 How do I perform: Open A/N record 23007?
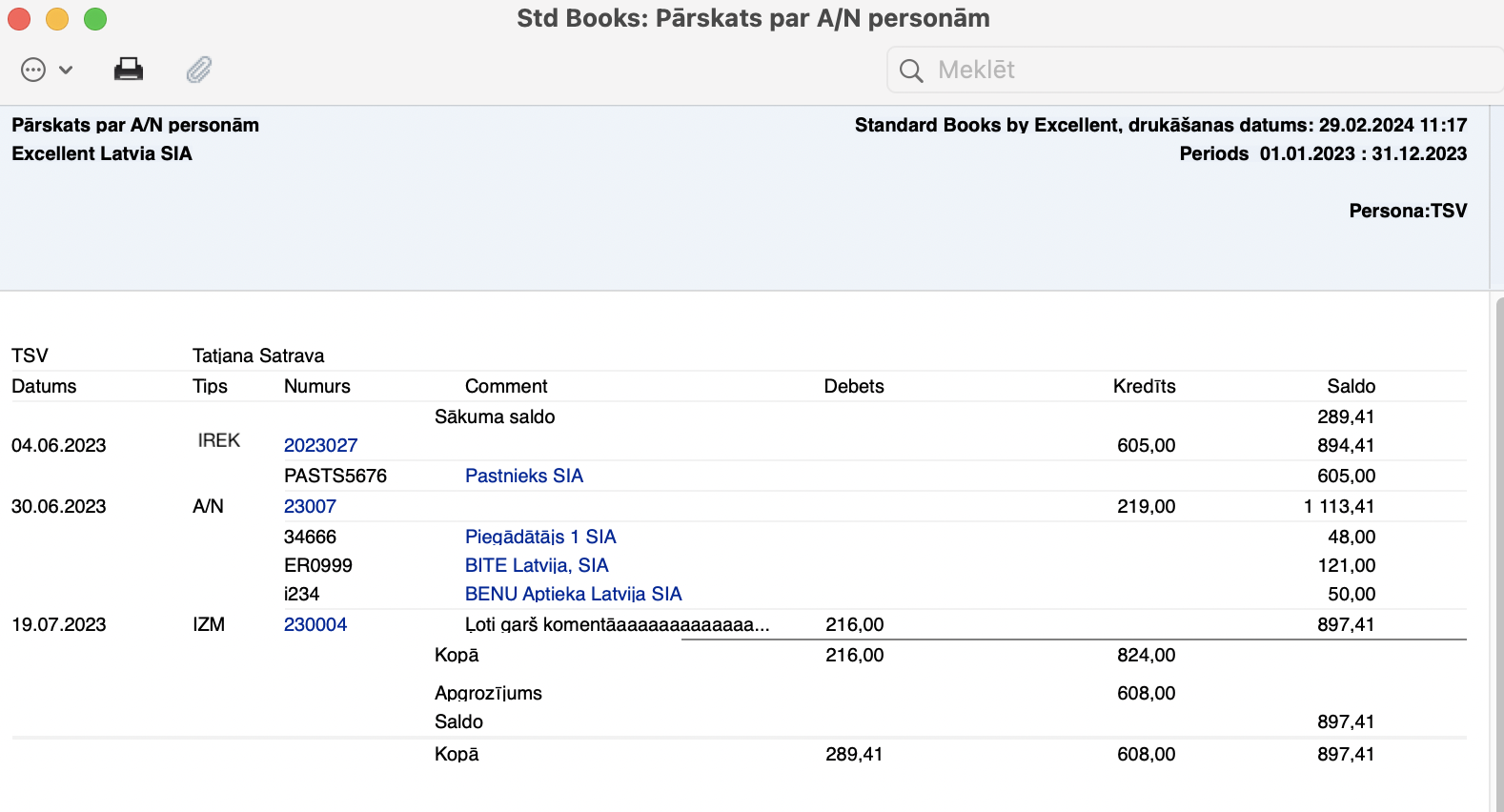(310, 506)
